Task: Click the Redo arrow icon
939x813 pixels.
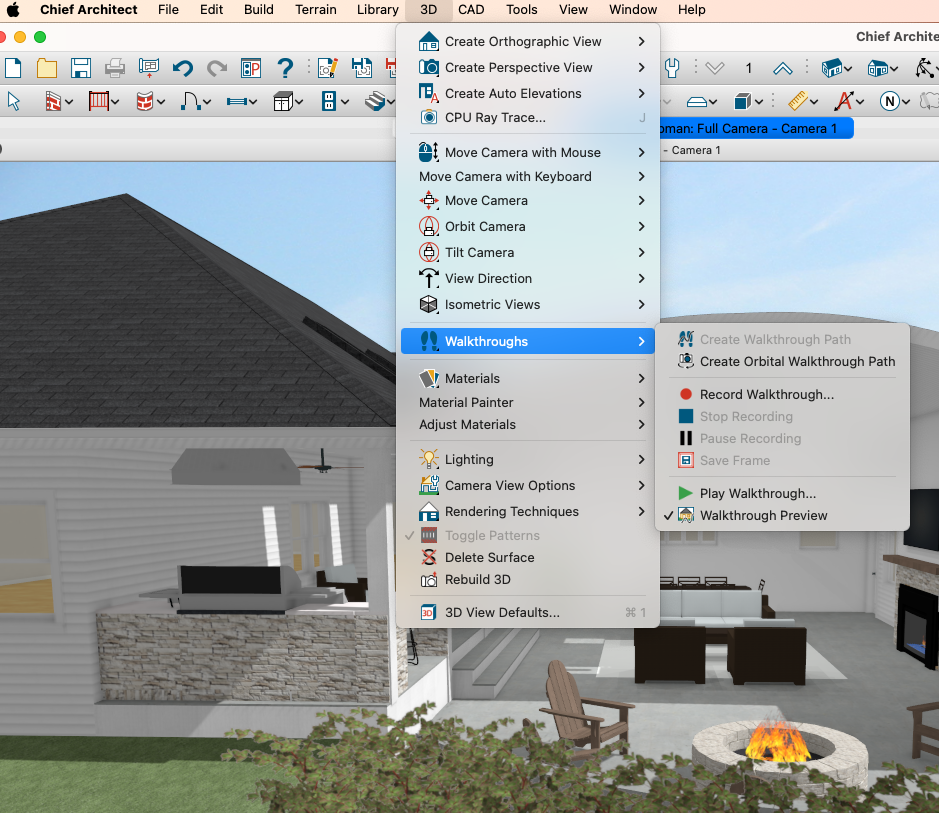Action: tap(217, 68)
